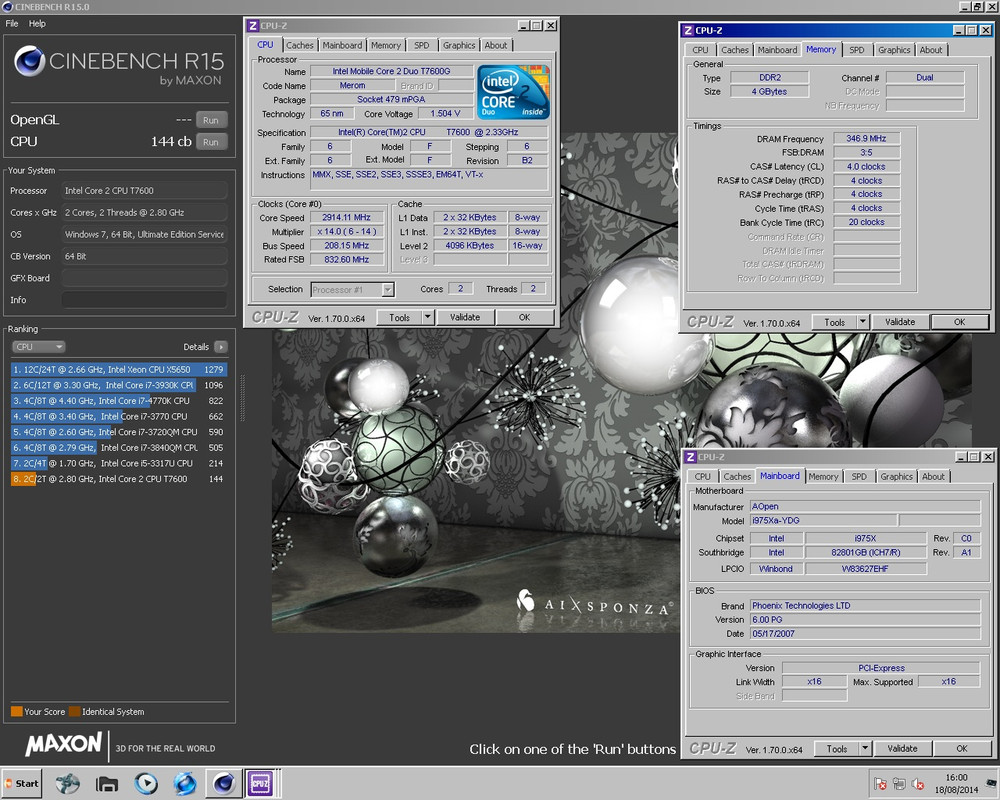Switch to Cinebench via its taskbar icon
Image resolution: width=1000 pixels, height=800 pixels.
coord(222,783)
